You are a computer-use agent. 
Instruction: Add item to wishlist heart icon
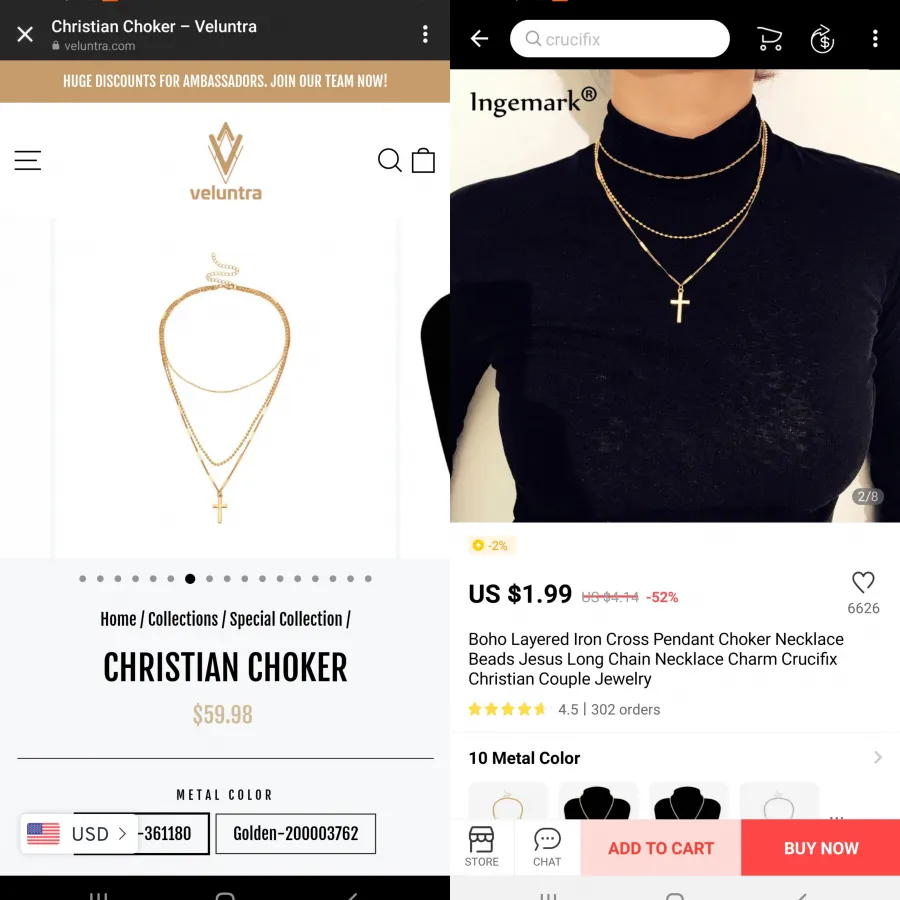[x=863, y=582]
